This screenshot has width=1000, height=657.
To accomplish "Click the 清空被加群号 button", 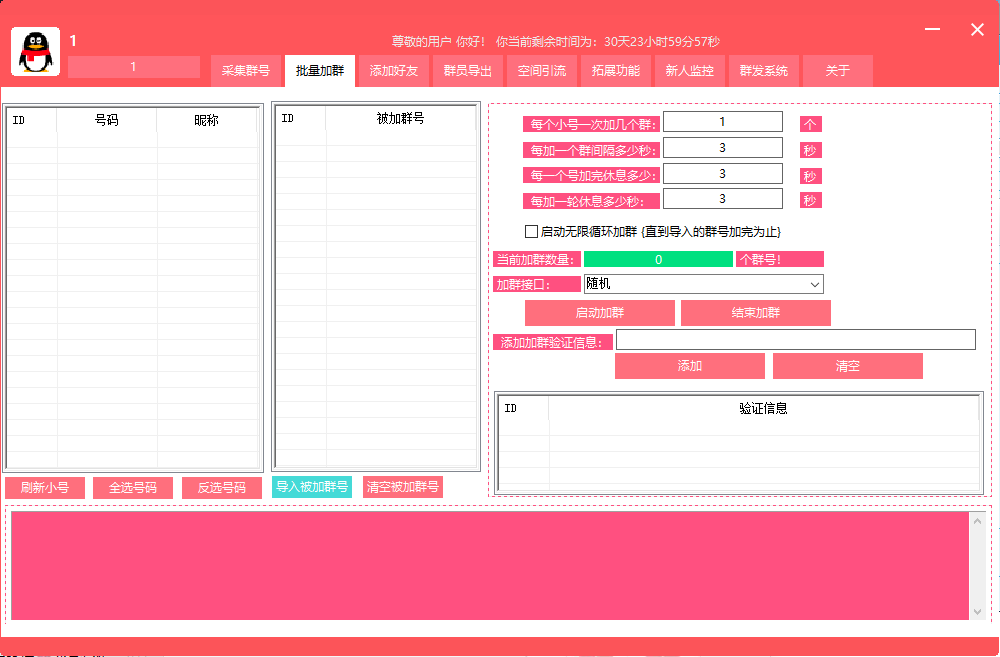I will click(402, 487).
